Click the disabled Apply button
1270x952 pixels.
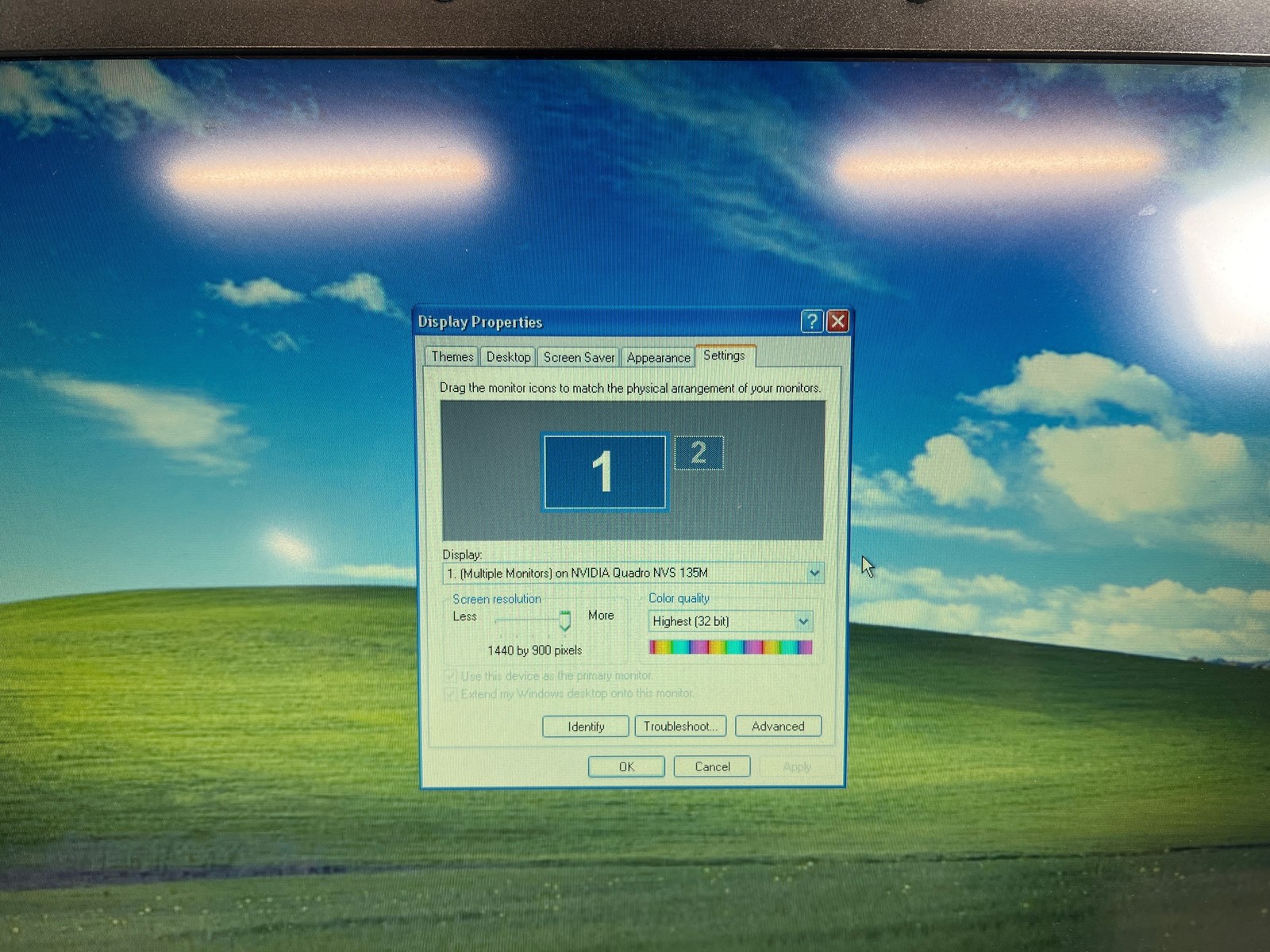(797, 766)
